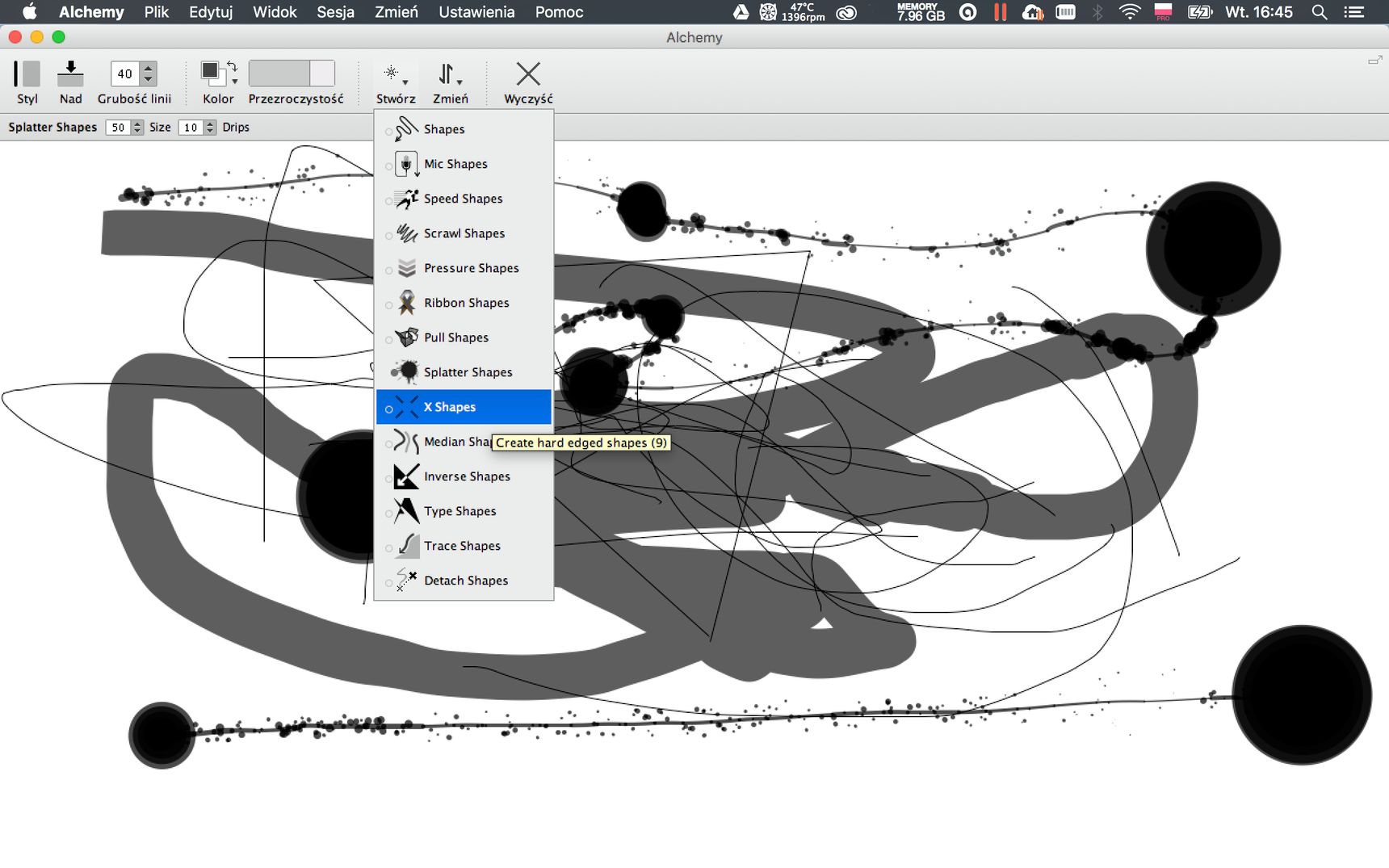Choose Inverse Shapes menu label
This screenshot has width=1389, height=868.
(467, 476)
